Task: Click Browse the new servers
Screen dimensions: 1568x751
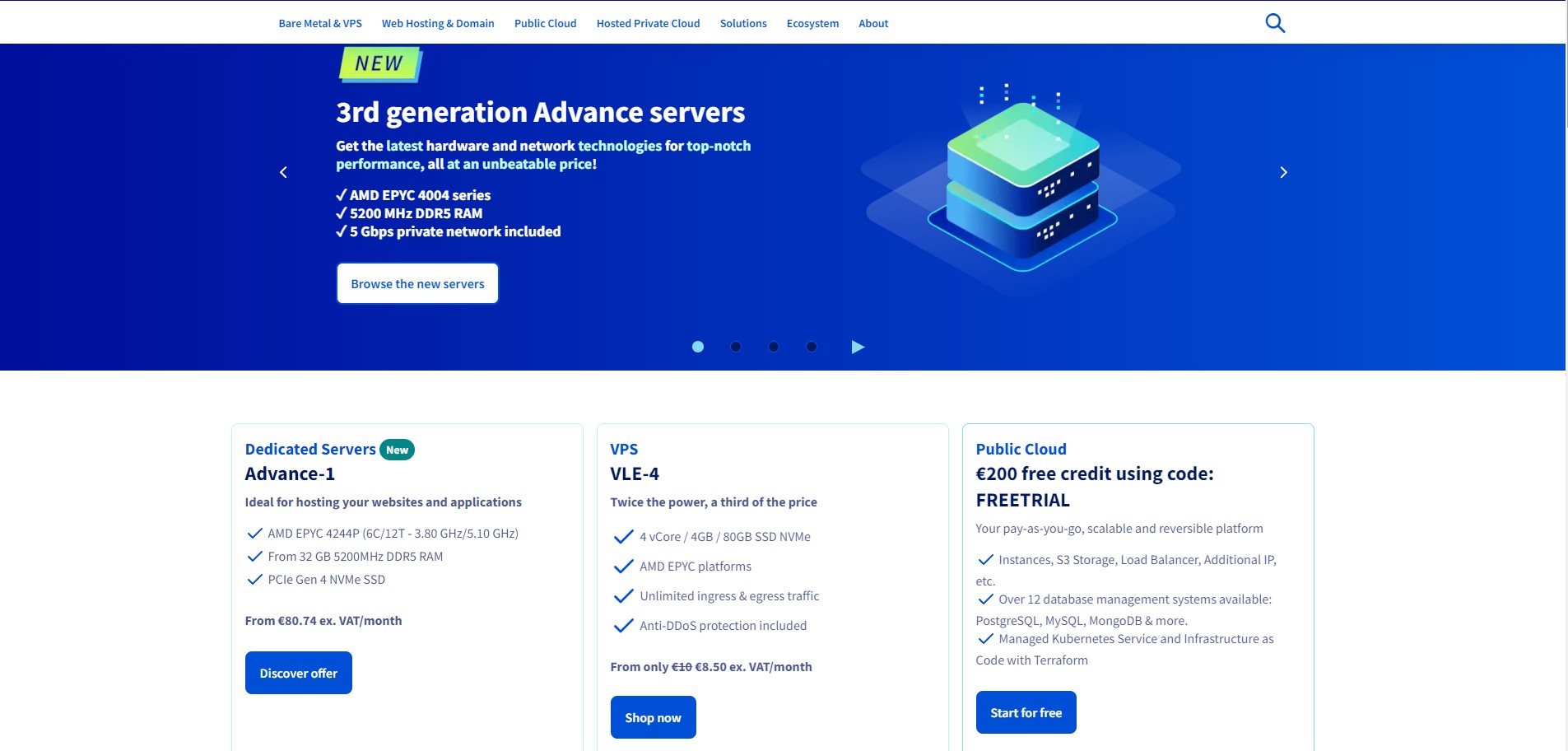Action: pos(417,282)
